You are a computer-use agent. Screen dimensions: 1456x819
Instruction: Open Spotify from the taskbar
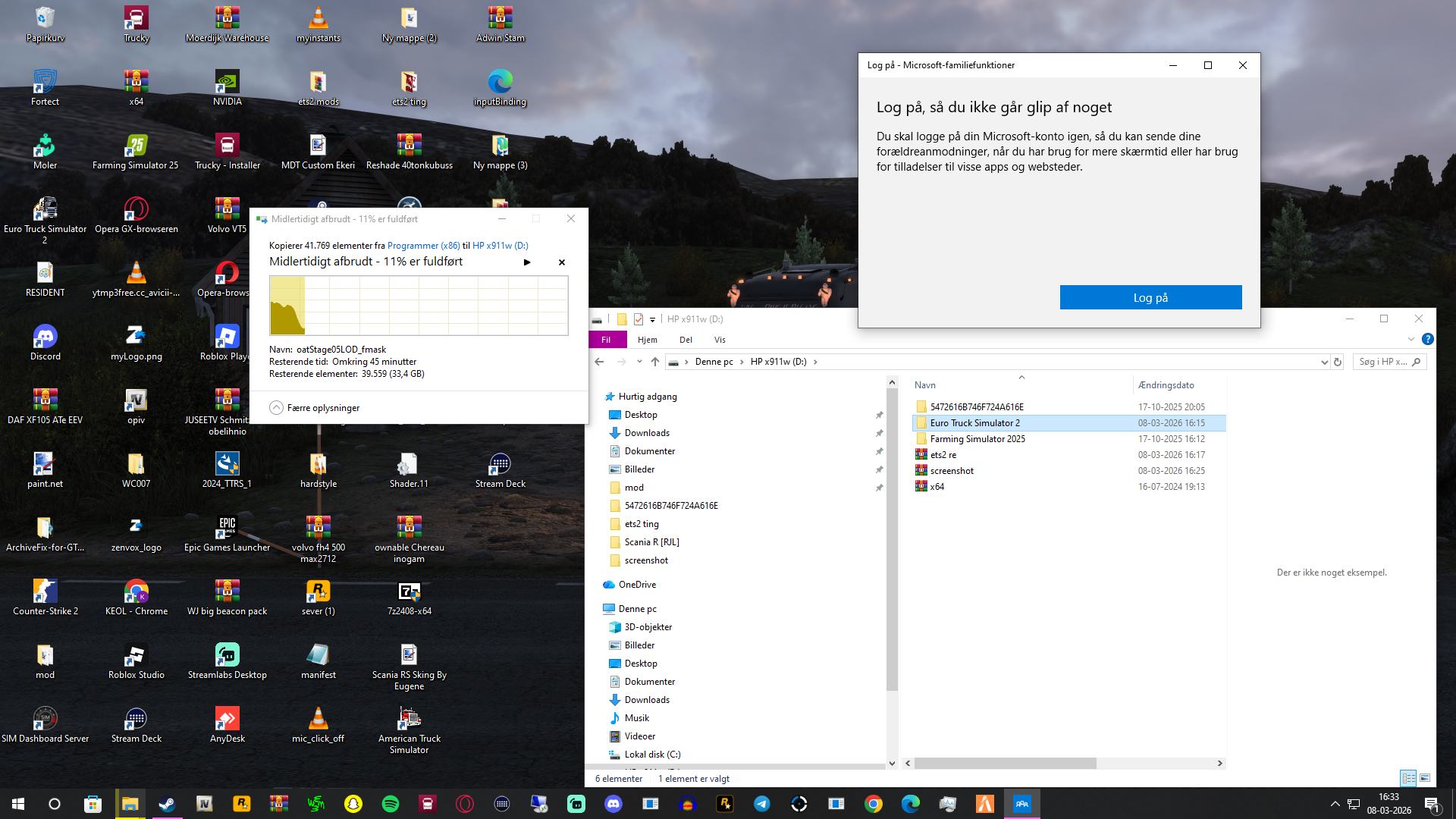[x=391, y=804]
